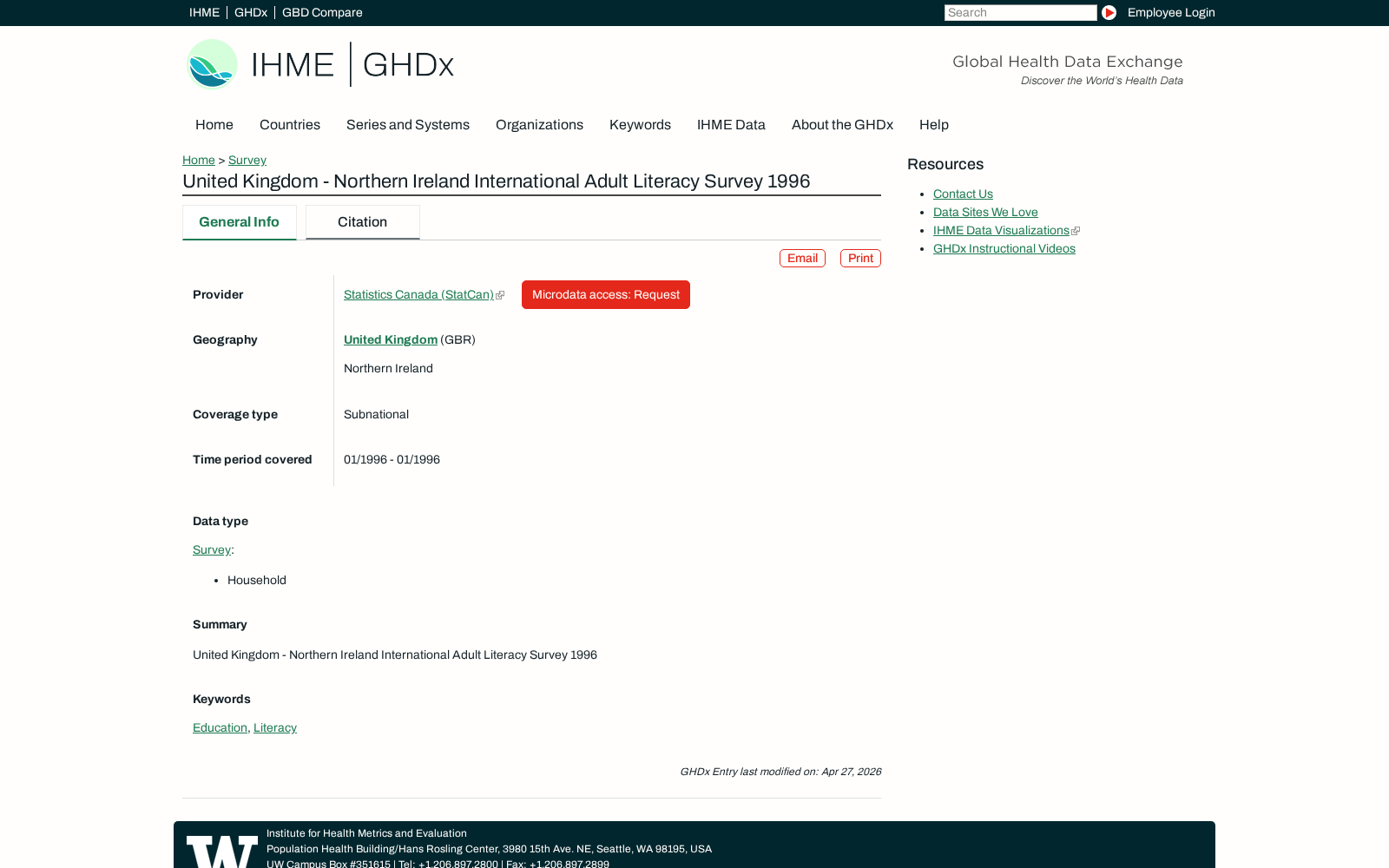1389x868 pixels.
Task: Focus the Search input field
Action: tap(1020, 12)
